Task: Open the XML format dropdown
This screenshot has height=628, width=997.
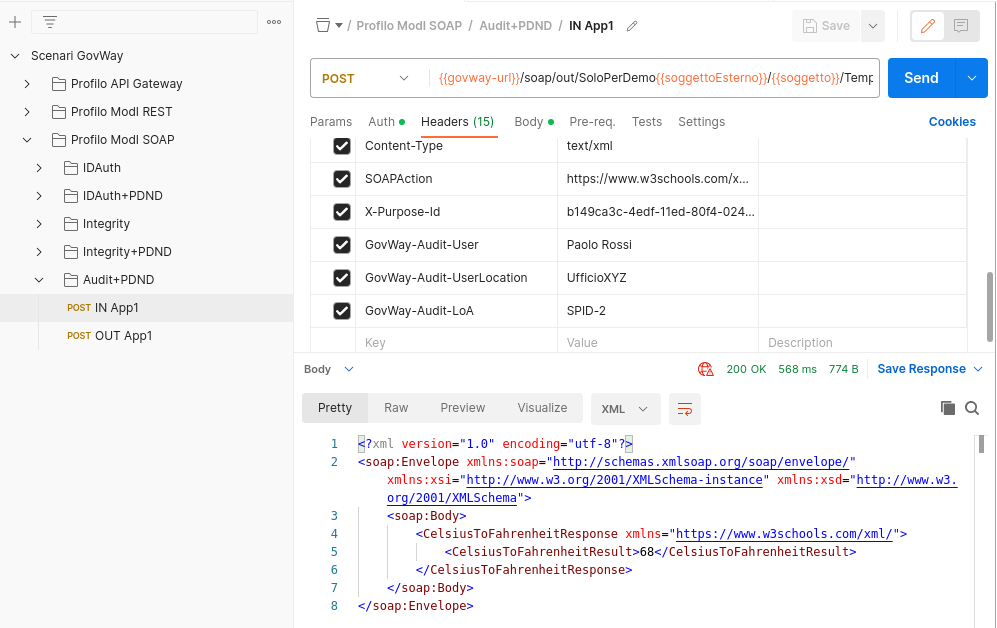Action: (x=625, y=409)
